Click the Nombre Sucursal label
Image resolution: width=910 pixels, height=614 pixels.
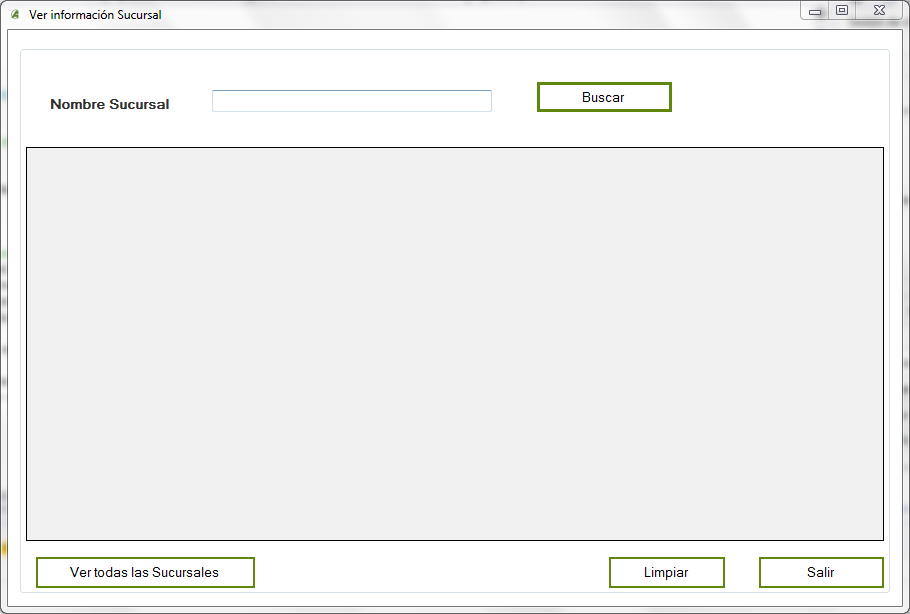pyautogui.click(x=109, y=104)
